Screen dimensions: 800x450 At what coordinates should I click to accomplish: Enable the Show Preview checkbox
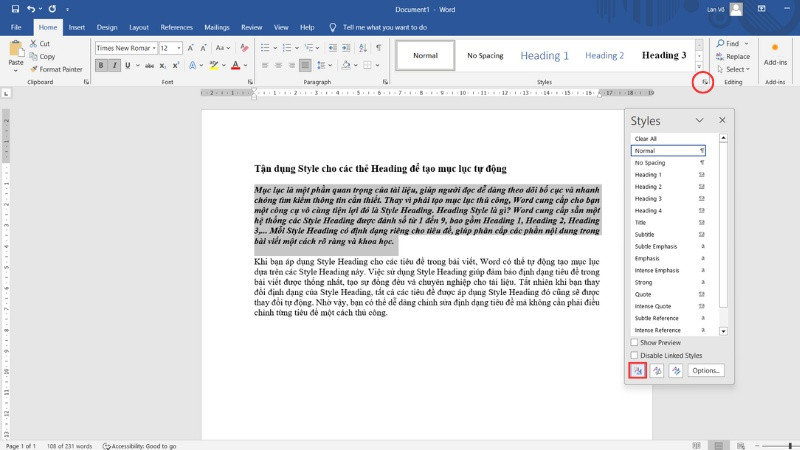635,342
